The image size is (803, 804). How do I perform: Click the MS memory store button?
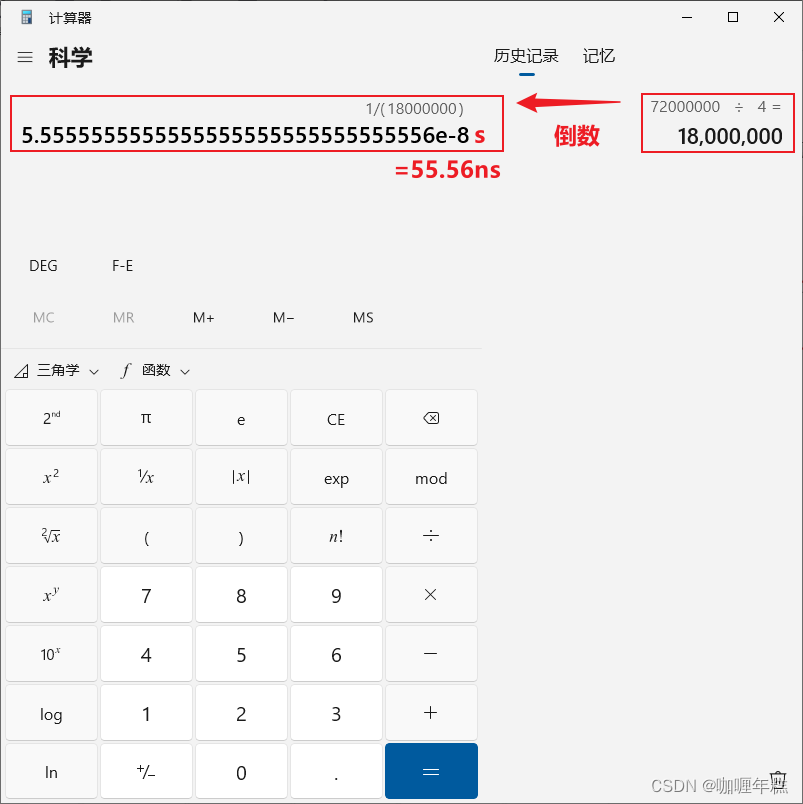click(x=363, y=317)
